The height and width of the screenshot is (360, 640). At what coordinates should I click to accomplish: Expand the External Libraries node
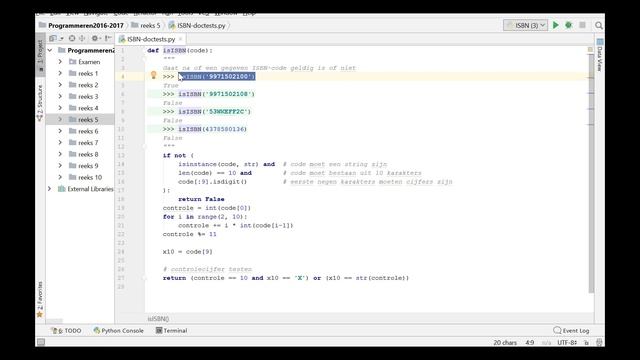click(x=50, y=189)
